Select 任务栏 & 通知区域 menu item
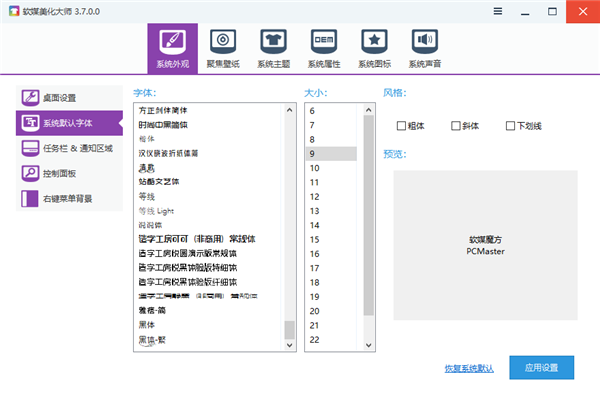Screen dimensions: 600x395 [69, 148]
